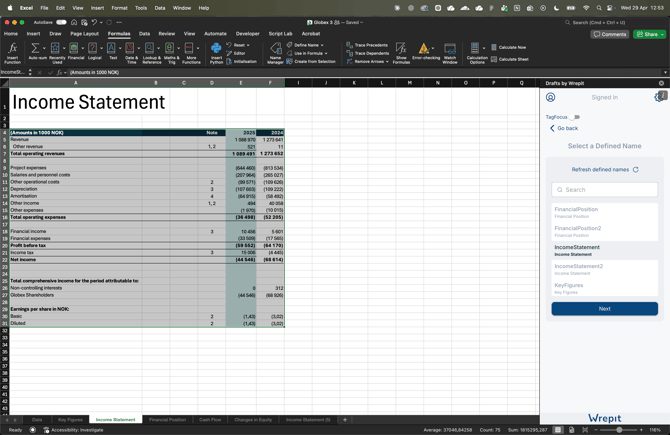This screenshot has height=435, width=670.
Task: Click the Name Box
Action: (14, 72)
